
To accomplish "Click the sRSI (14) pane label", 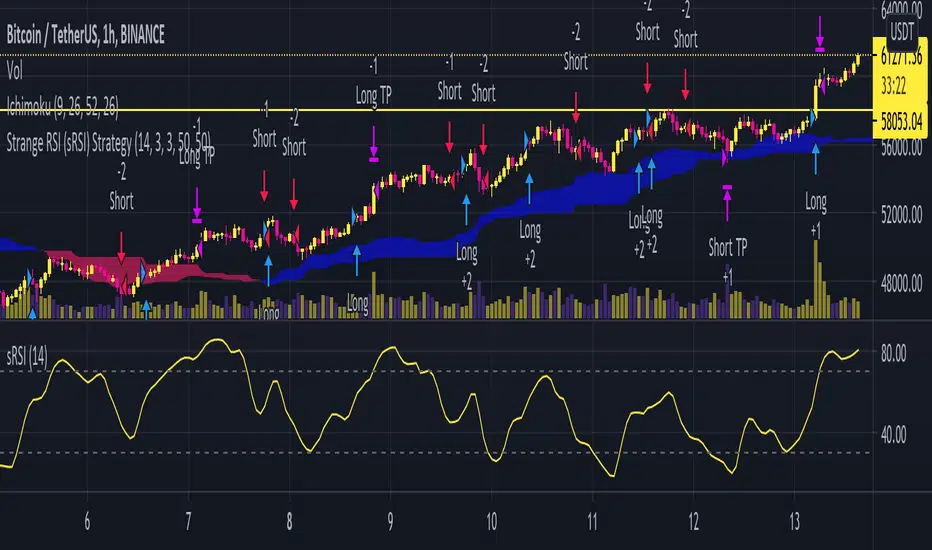I will pos(27,357).
